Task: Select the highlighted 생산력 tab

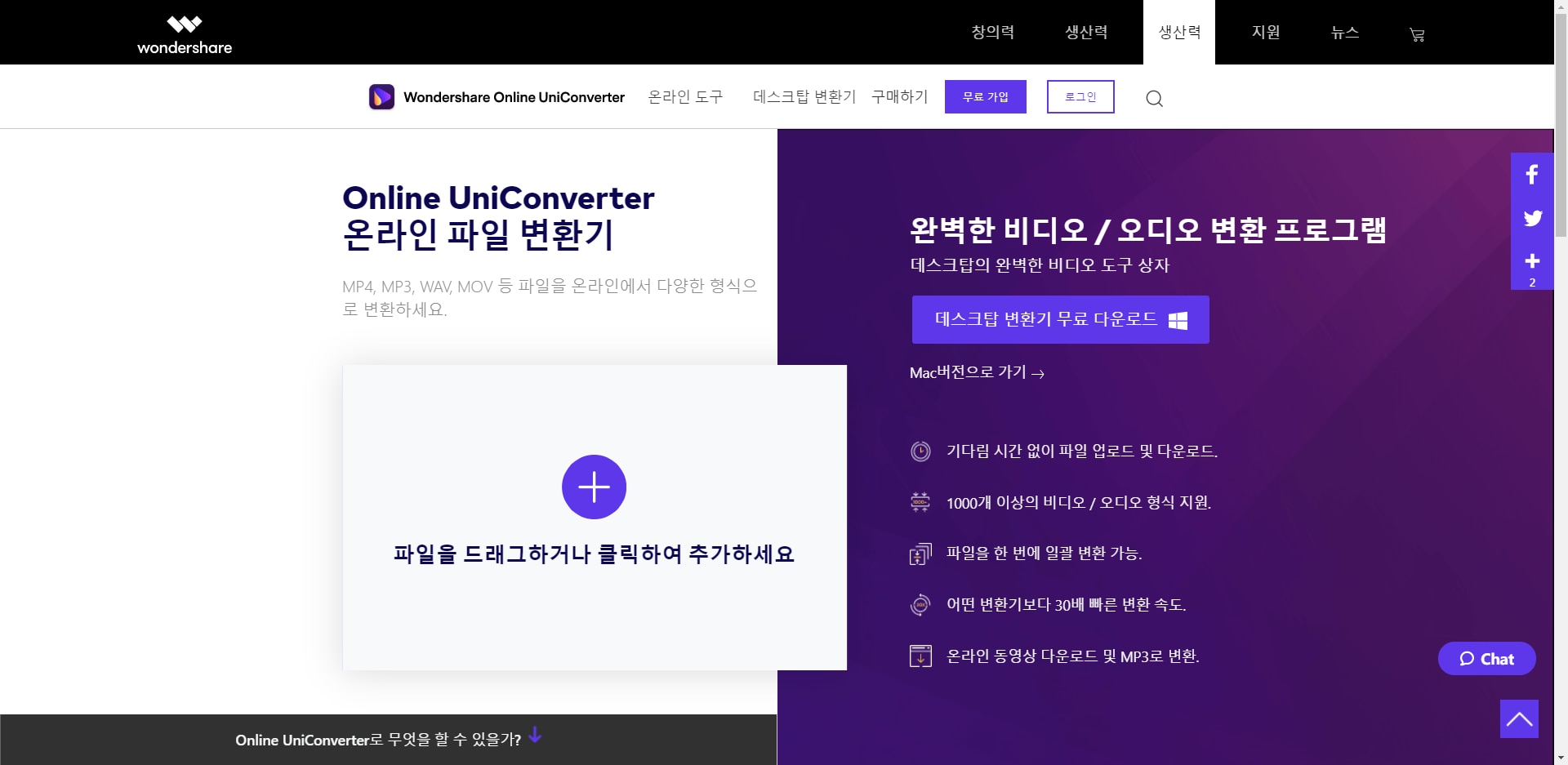Action: [1179, 32]
